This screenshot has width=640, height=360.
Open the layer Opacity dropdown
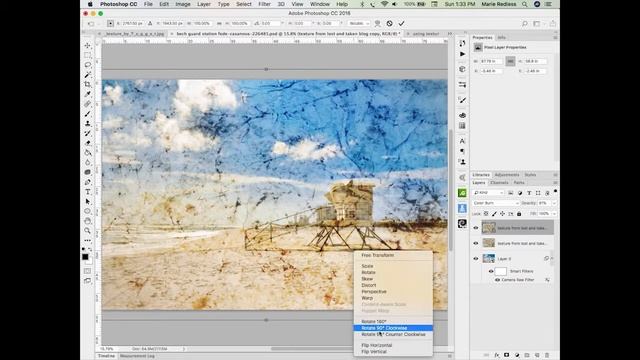pyautogui.click(x=554, y=203)
